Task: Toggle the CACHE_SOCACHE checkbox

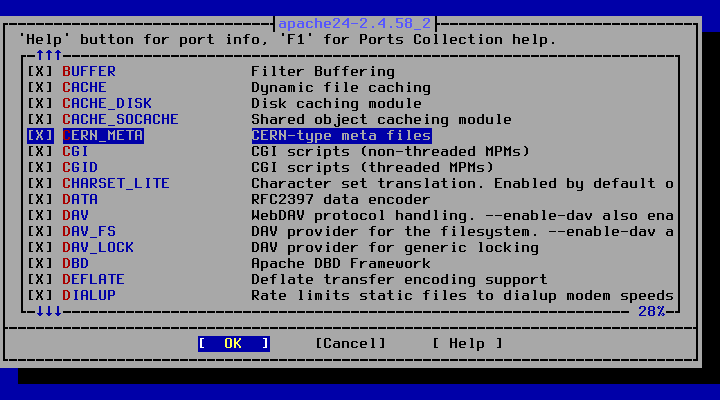Action: click(40, 120)
